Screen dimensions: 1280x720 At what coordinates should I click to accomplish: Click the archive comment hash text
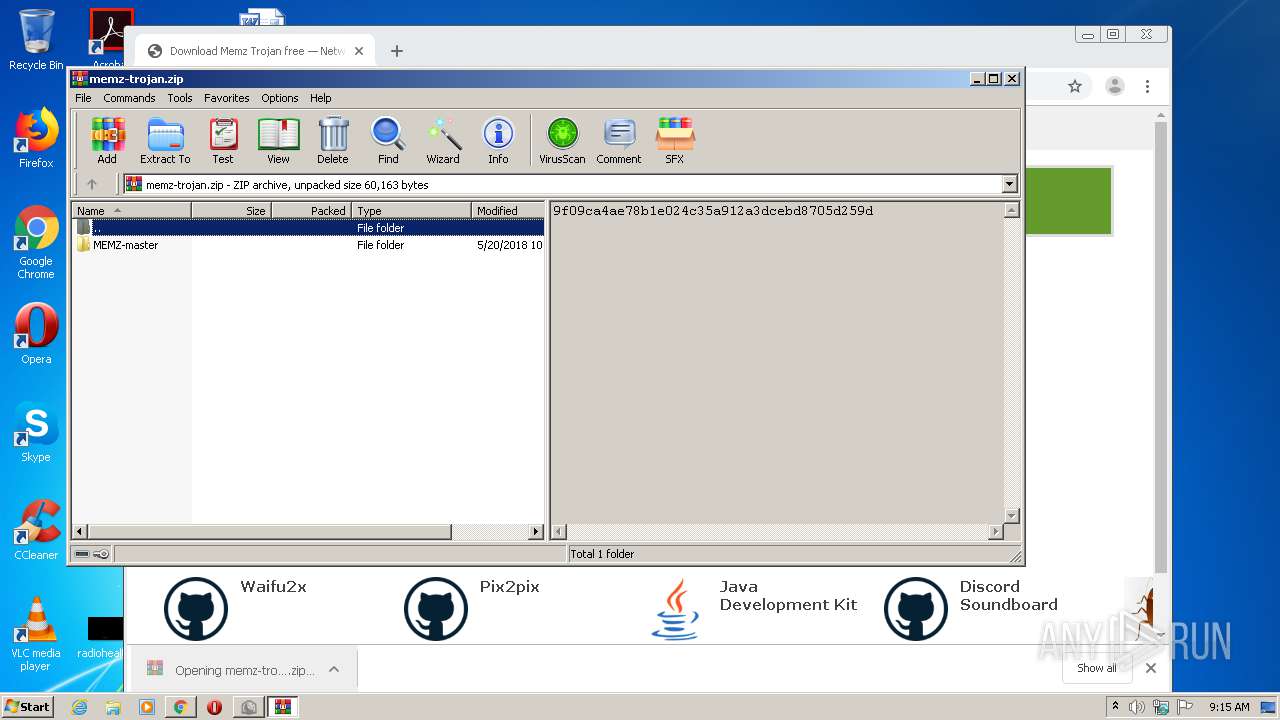713,211
